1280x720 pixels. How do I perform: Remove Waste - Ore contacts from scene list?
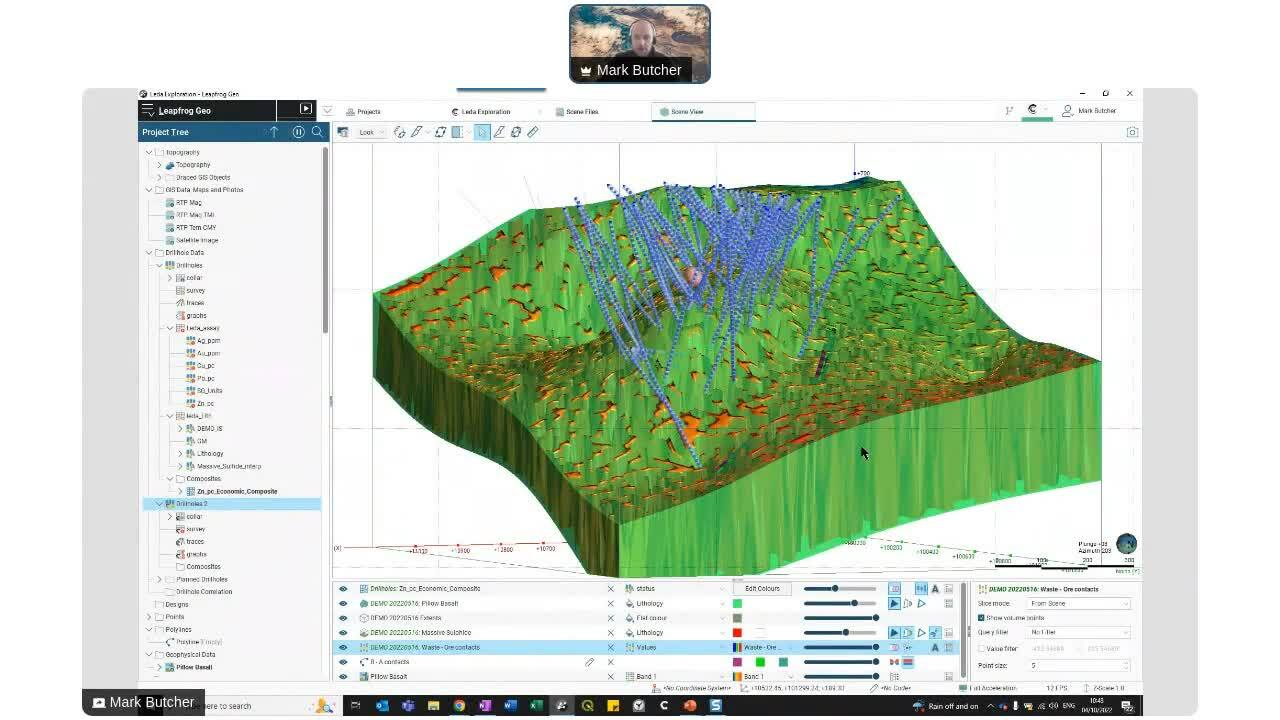tap(611, 648)
